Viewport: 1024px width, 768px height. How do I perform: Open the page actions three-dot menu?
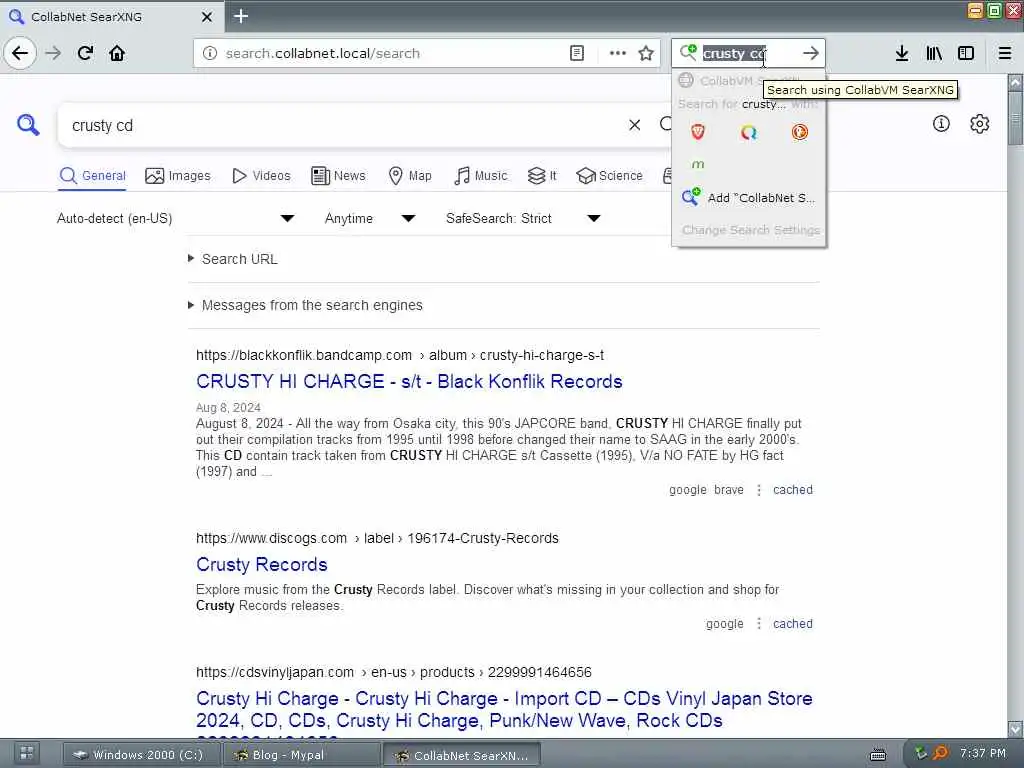click(617, 53)
